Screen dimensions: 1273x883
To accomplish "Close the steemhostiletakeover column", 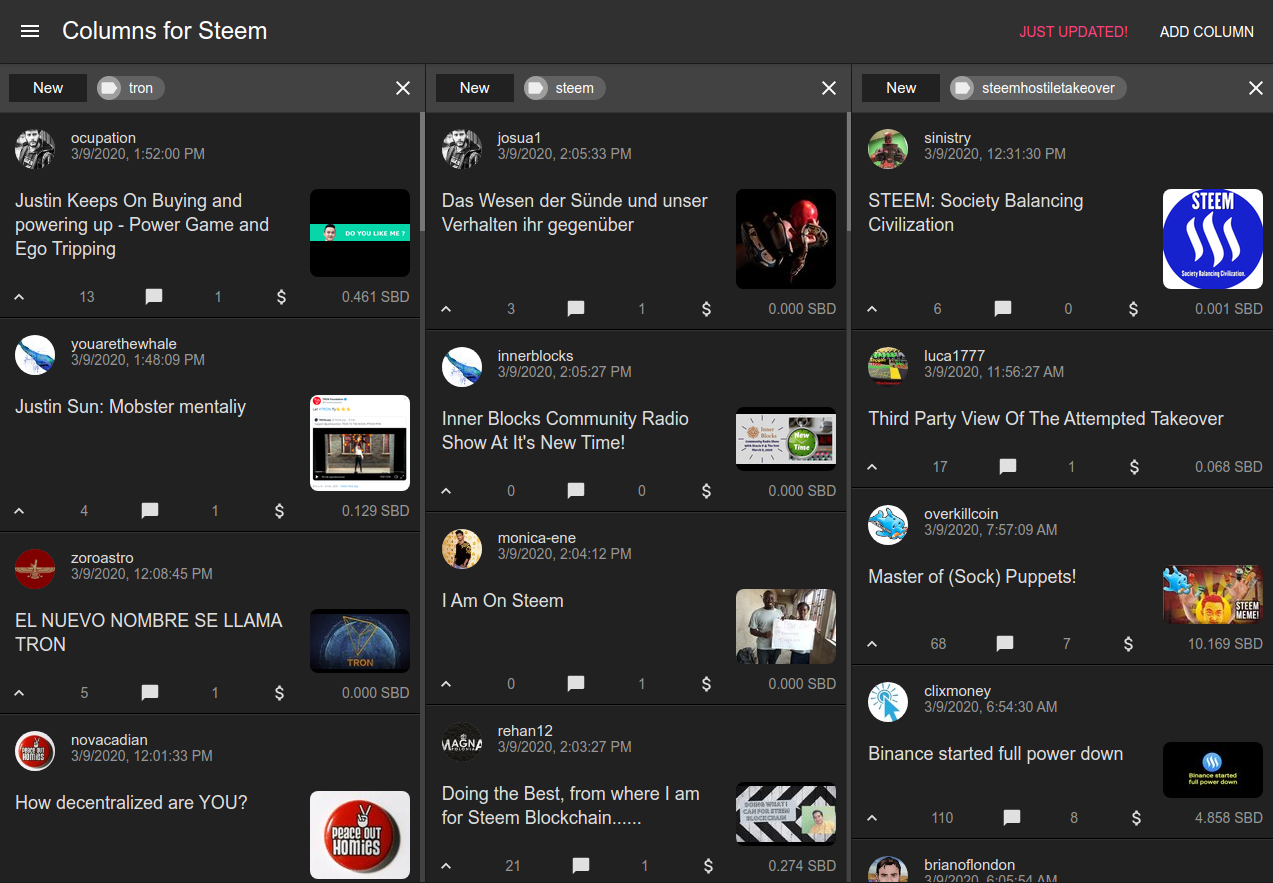I will pyautogui.click(x=1256, y=88).
